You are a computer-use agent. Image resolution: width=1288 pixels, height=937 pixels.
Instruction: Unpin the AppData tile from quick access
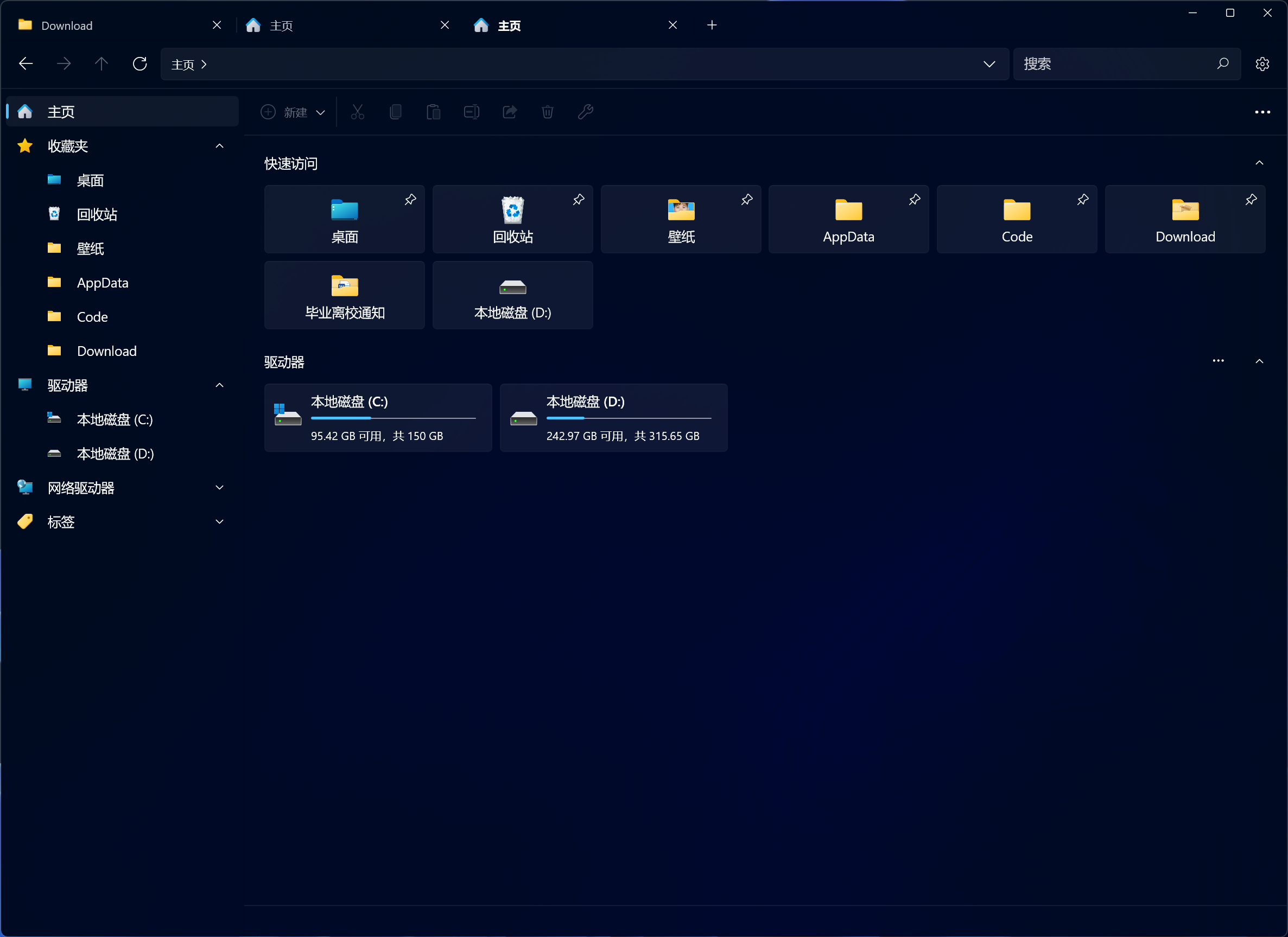(x=915, y=200)
